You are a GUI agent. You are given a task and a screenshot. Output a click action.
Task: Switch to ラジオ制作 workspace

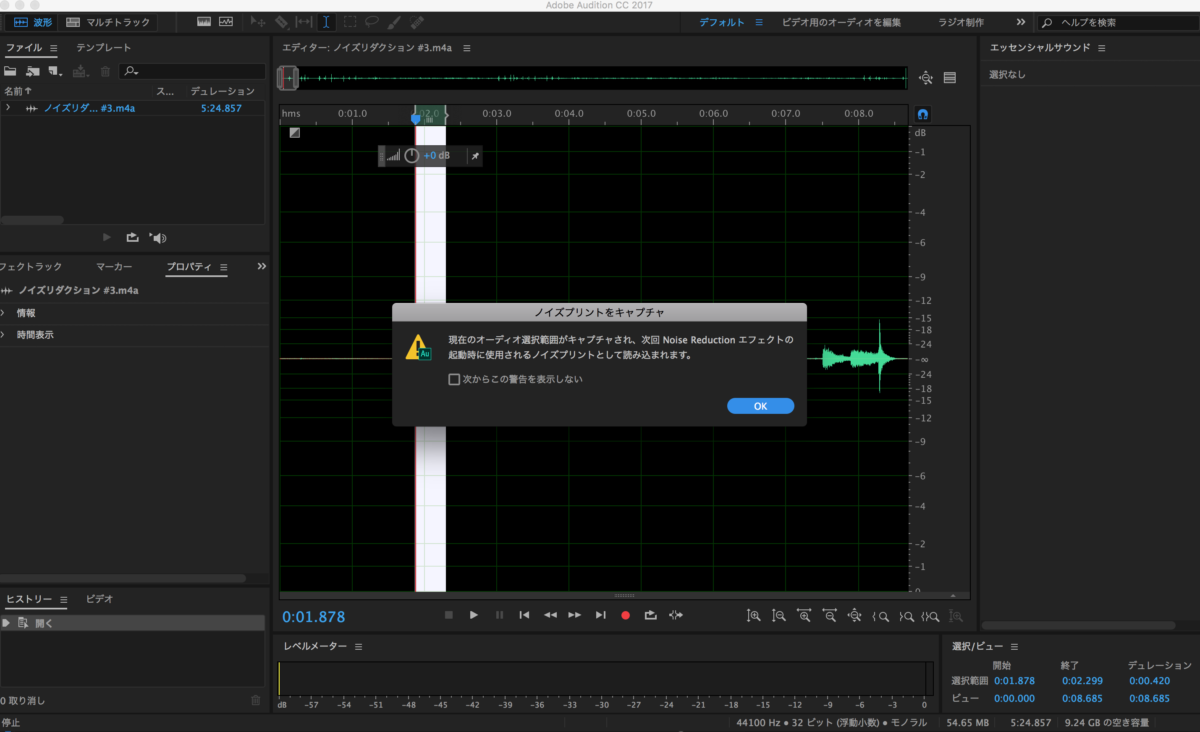[960, 22]
